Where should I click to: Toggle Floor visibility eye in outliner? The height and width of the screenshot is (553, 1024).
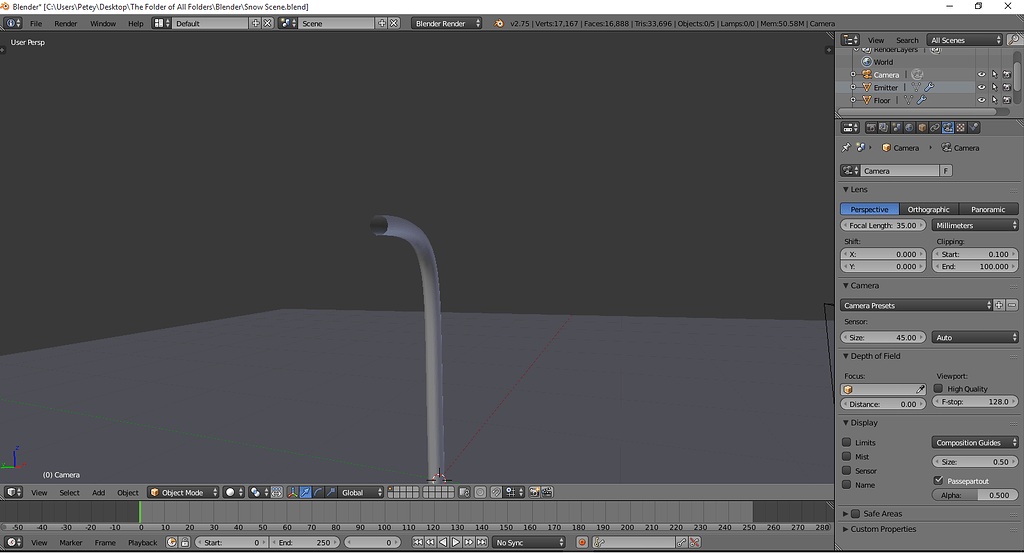click(982, 100)
